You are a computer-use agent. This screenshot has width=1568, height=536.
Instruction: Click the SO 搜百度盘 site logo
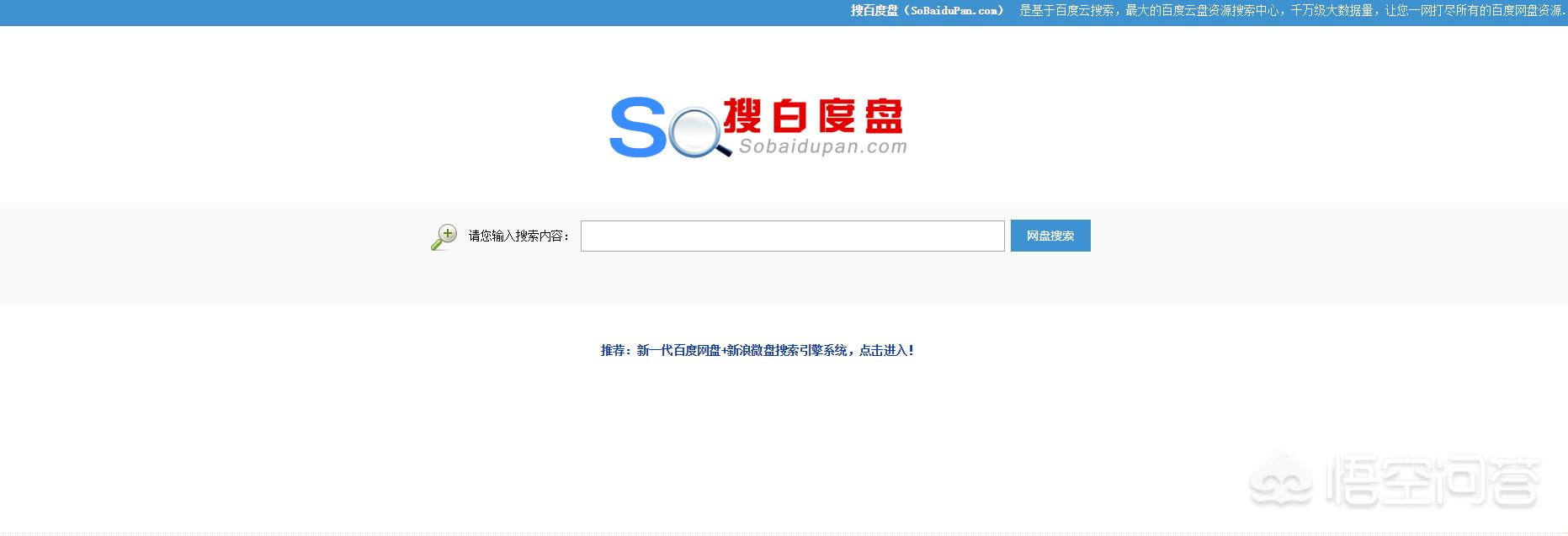[758, 127]
